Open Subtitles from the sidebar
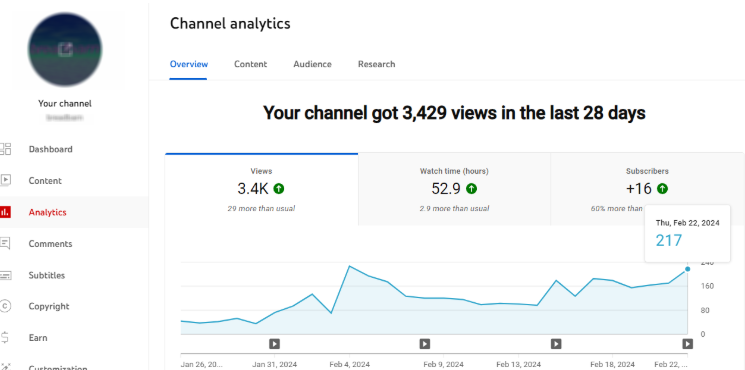This screenshot has width=745, height=370. (47, 275)
